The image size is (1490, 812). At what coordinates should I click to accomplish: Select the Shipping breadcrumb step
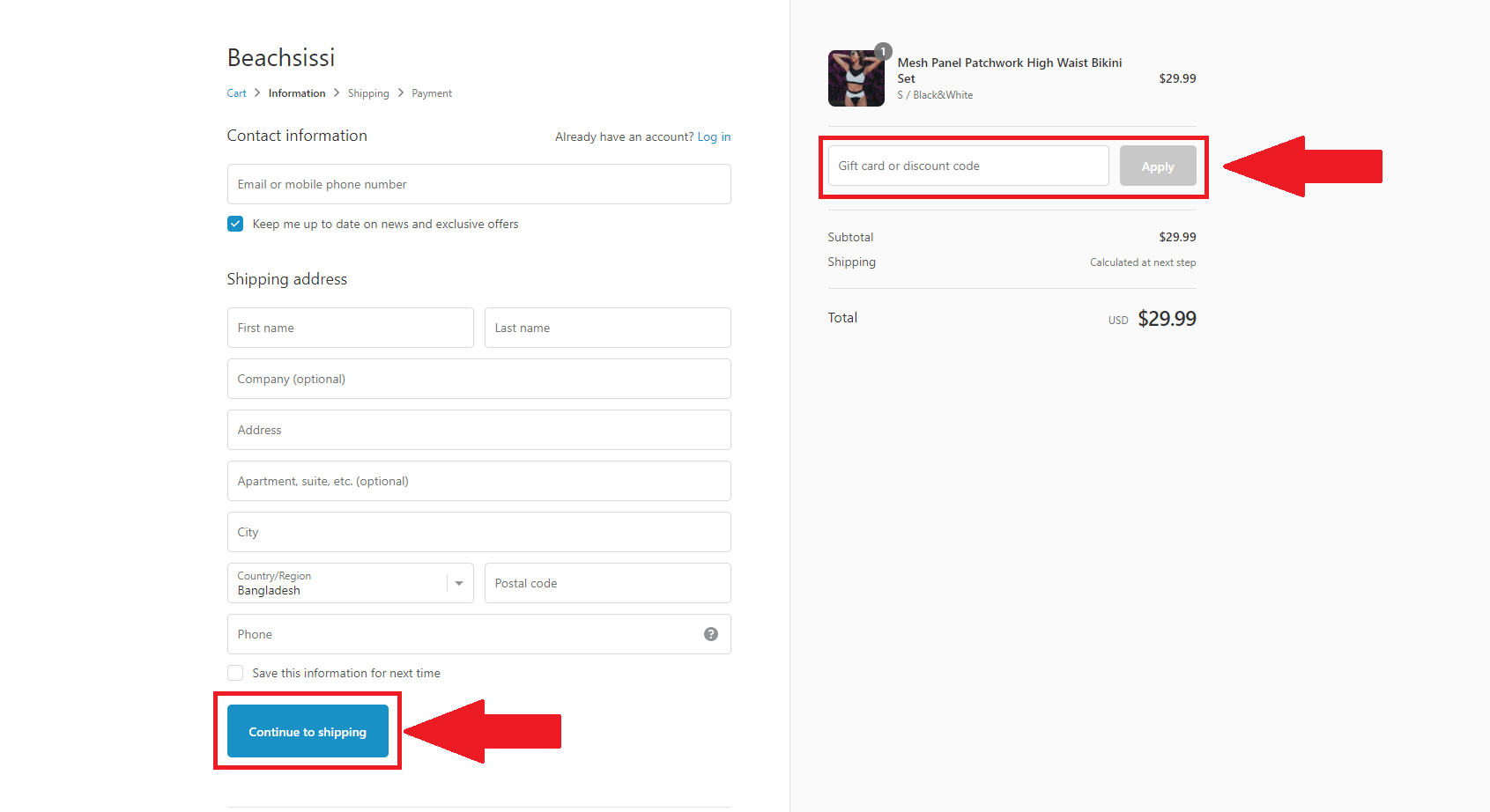click(368, 93)
